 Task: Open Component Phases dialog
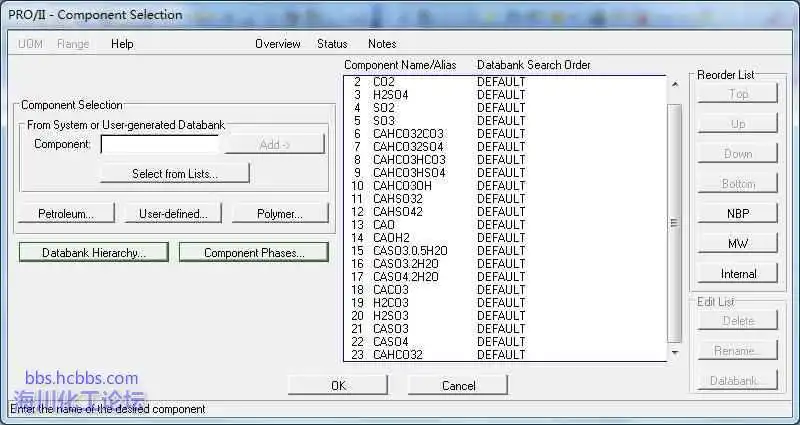pos(254,253)
